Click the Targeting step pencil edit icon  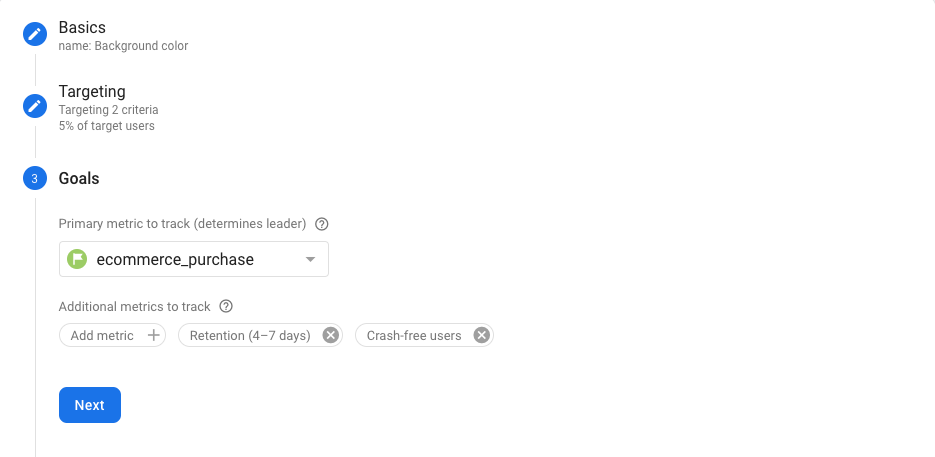(x=35, y=106)
